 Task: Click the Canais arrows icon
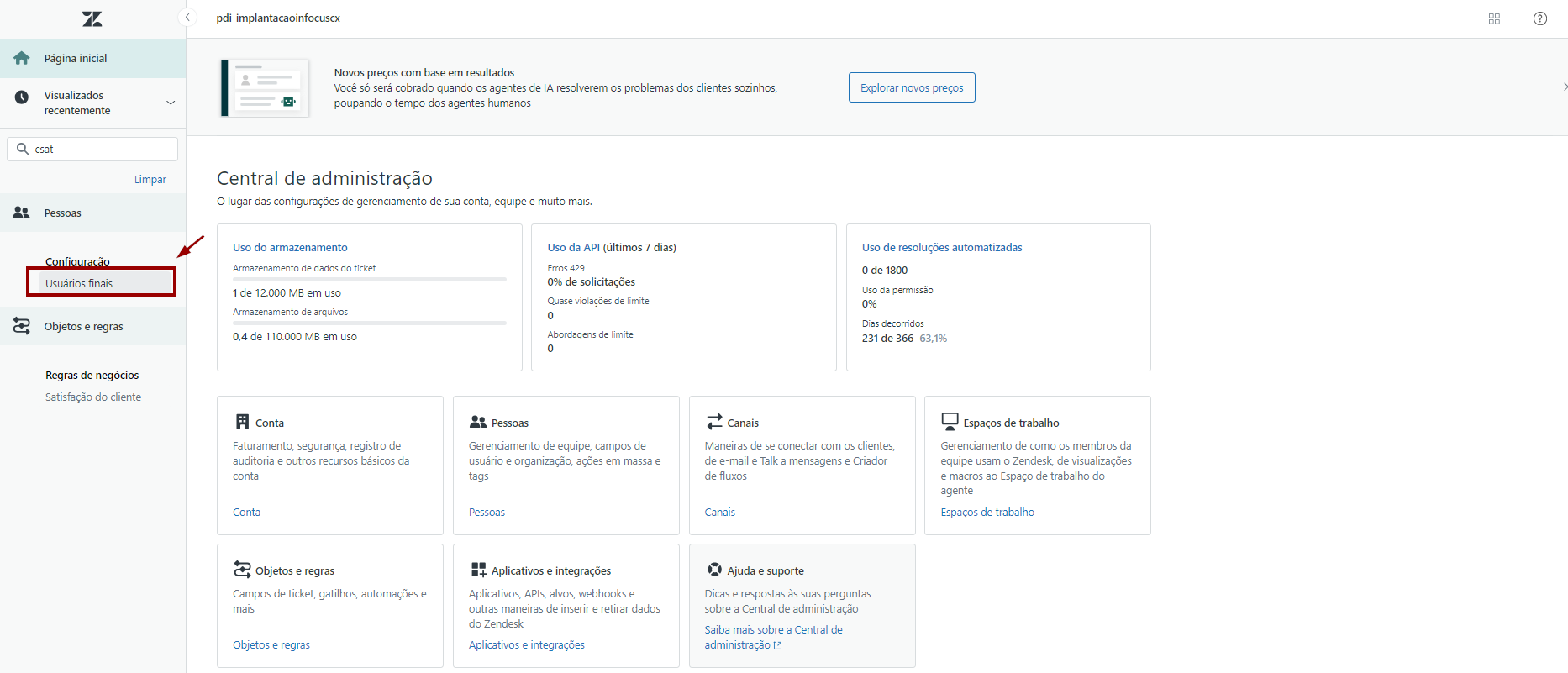714,422
